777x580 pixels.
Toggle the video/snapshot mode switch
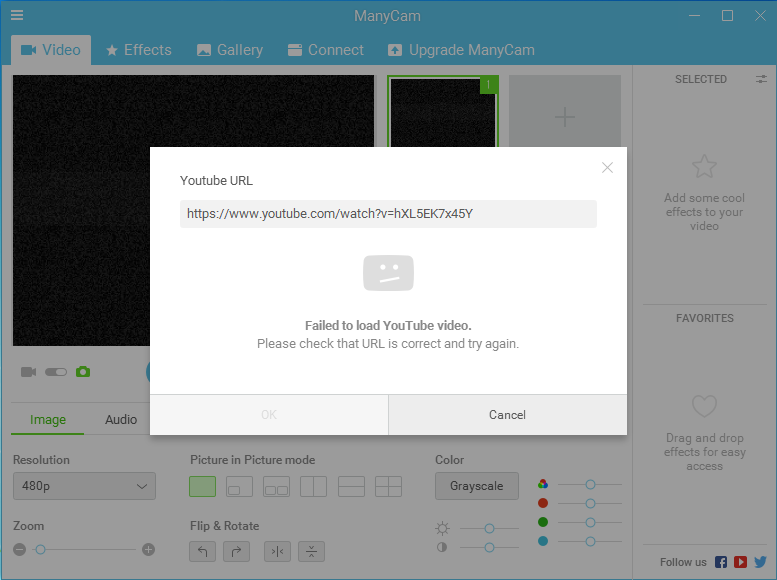pyautogui.click(x=56, y=372)
